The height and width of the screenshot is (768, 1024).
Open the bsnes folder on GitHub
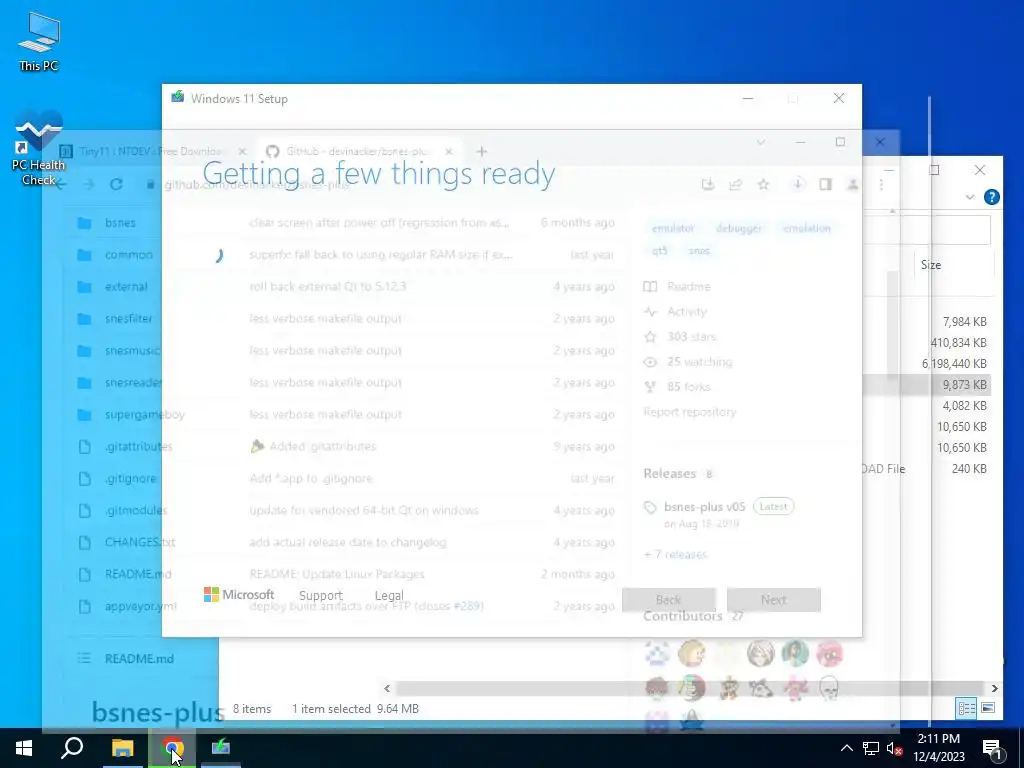[120, 223]
